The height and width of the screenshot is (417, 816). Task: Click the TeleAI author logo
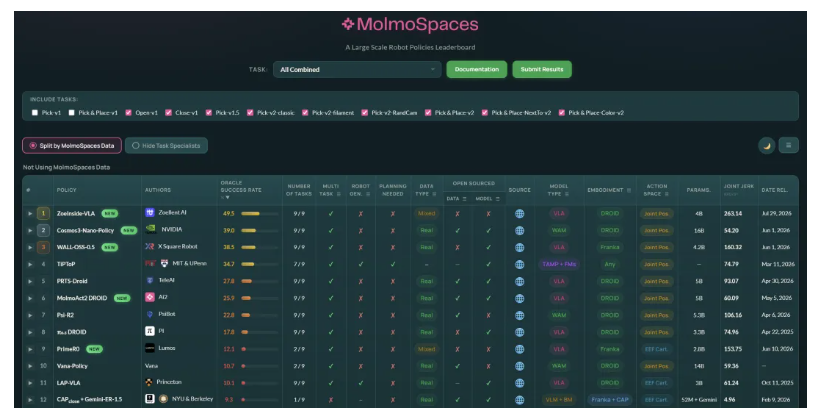tap(150, 280)
